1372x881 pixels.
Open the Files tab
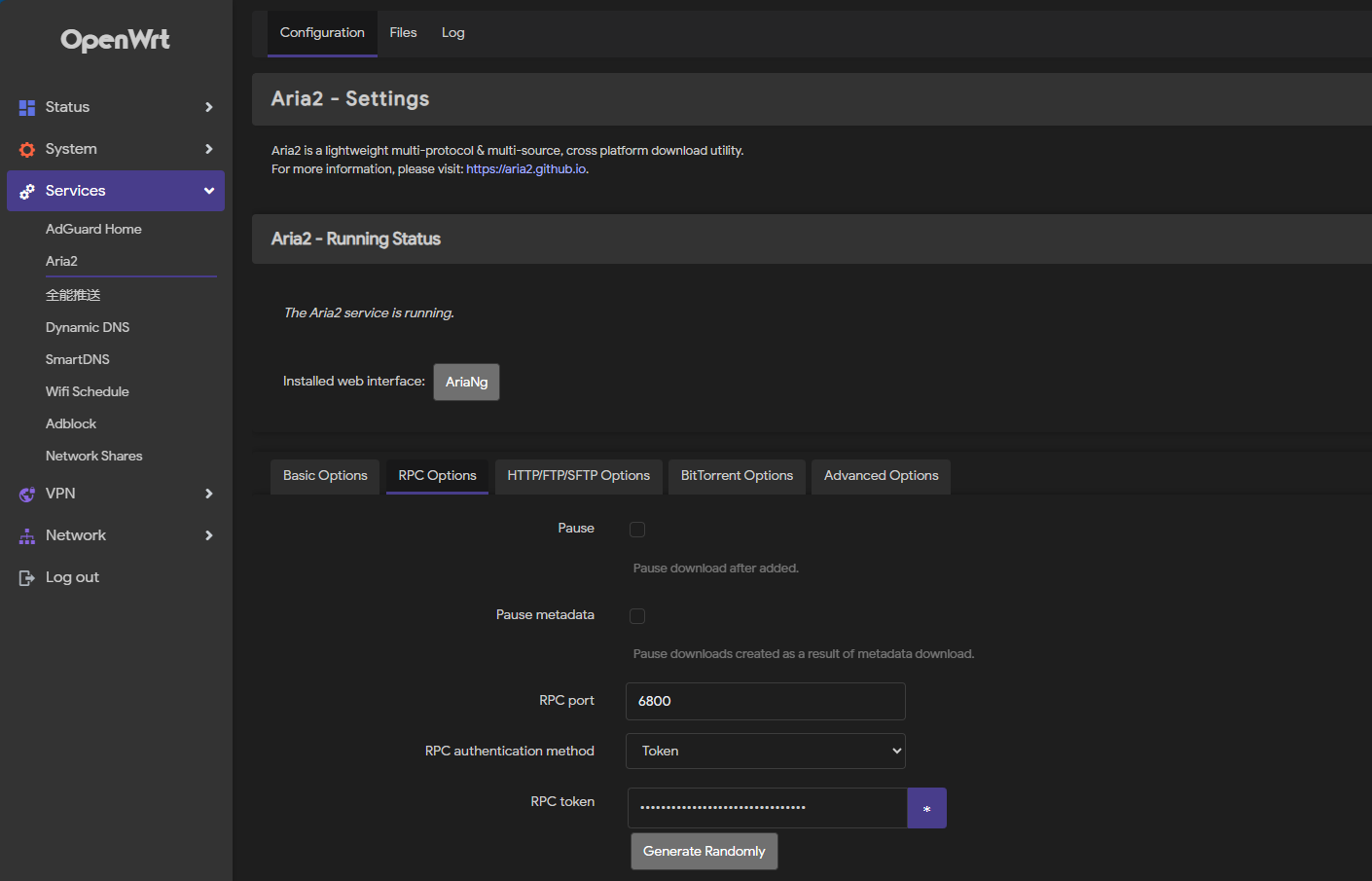click(x=403, y=33)
